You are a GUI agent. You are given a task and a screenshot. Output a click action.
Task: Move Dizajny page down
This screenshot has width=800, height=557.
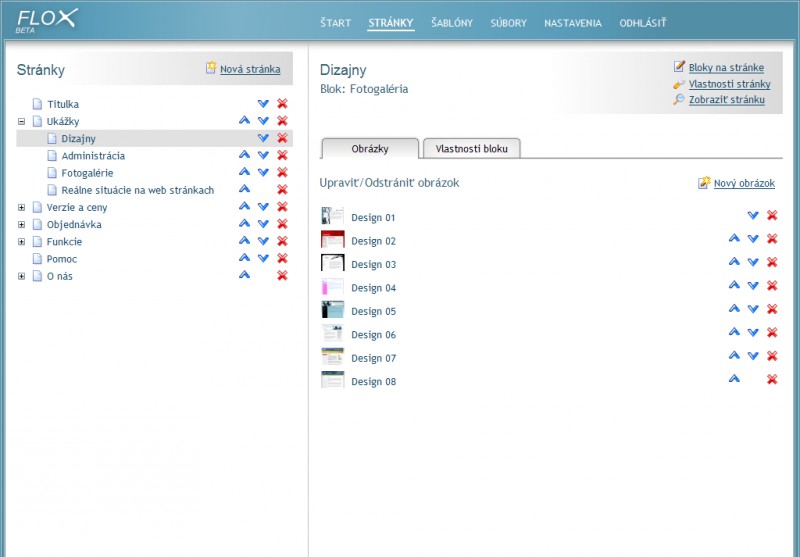click(263, 138)
